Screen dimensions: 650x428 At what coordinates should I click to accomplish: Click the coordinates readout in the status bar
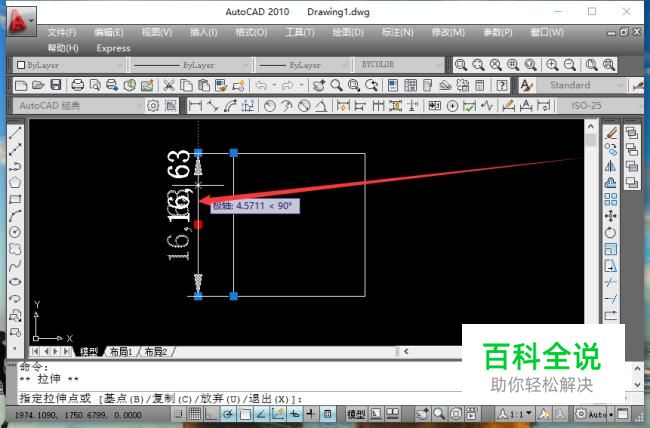(x=78, y=415)
